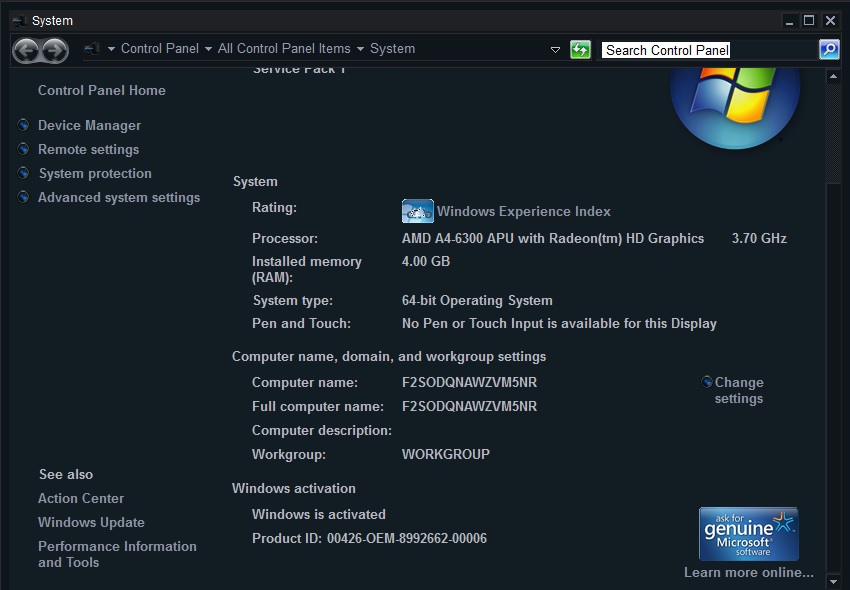The height and width of the screenshot is (590, 850).
Task: Click the Computer name value F2SODQNAWZVM5NR
Action: [469, 382]
